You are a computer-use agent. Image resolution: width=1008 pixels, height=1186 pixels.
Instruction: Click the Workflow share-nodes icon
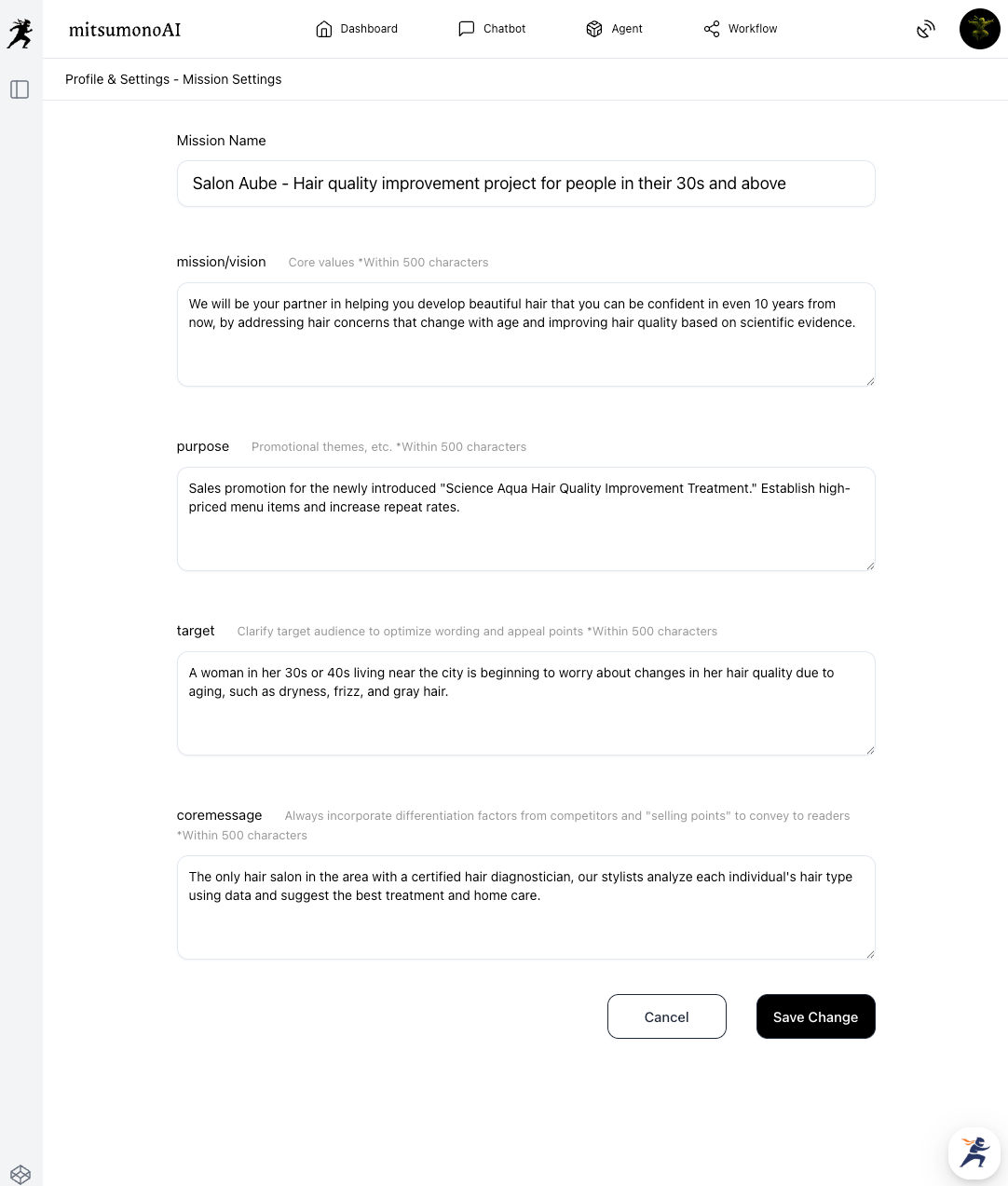click(x=712, y=29)
